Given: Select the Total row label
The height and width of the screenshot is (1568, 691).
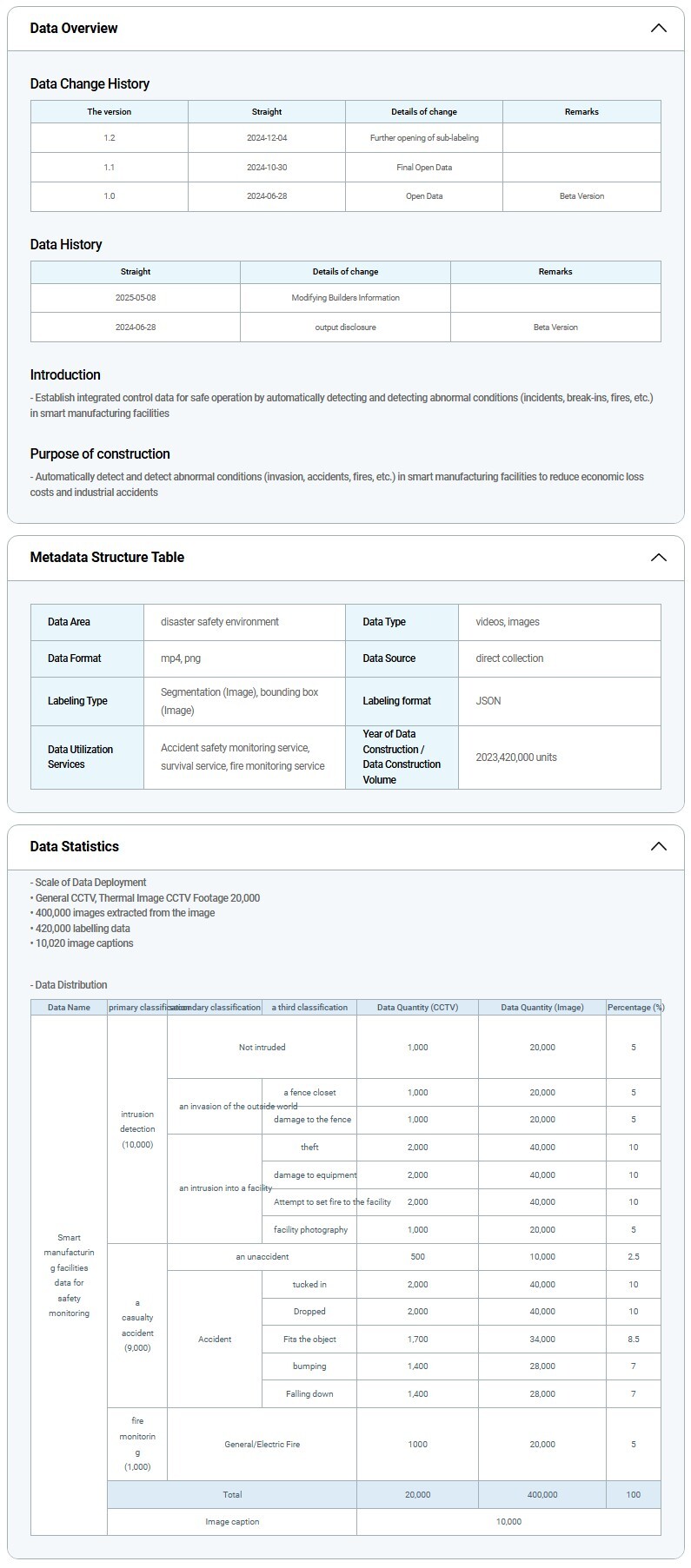Looking at the screenshot, I should point(232,1494).
